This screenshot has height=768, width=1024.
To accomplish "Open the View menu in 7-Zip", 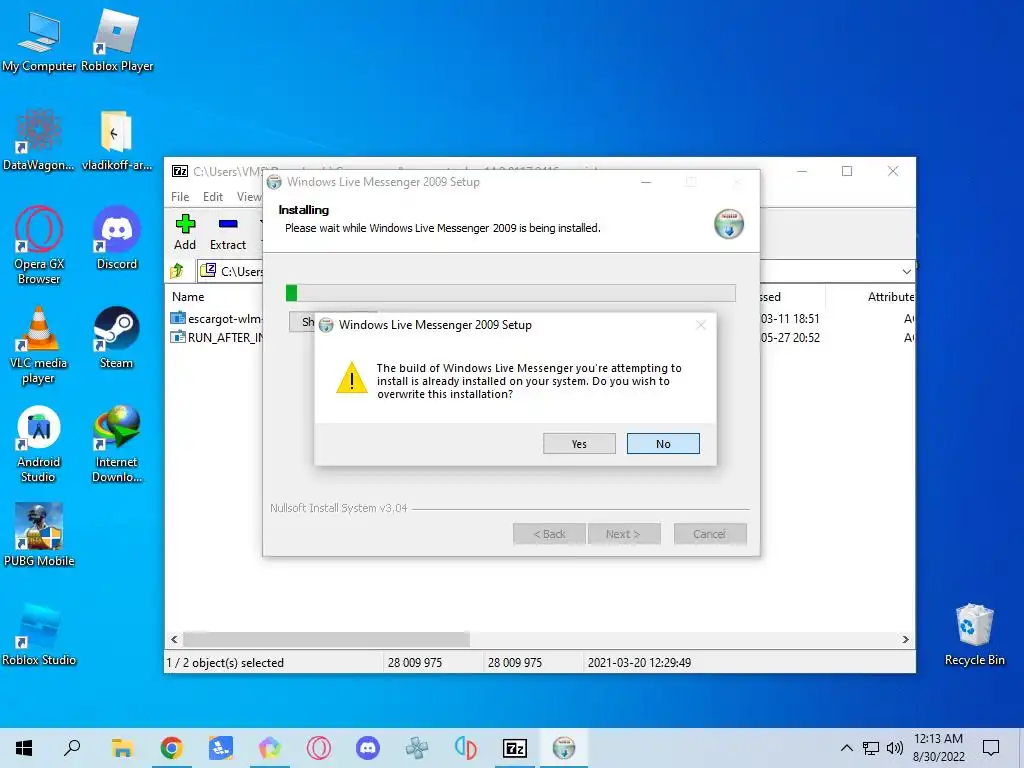I will (x=249, y=197).
